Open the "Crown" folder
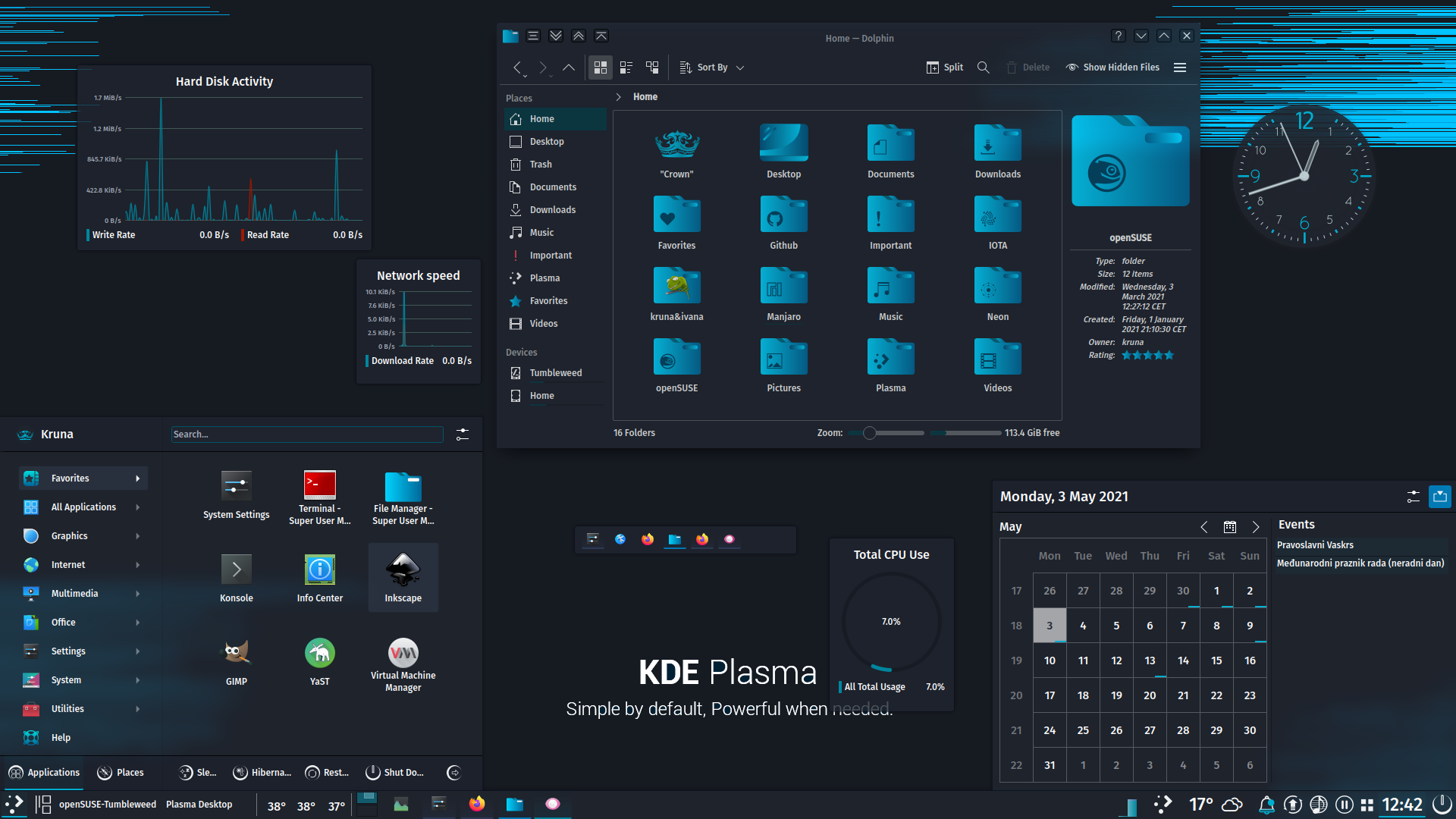Image resolution: width=1456 pixels, height=819 pixels. (x=676, y=152)
